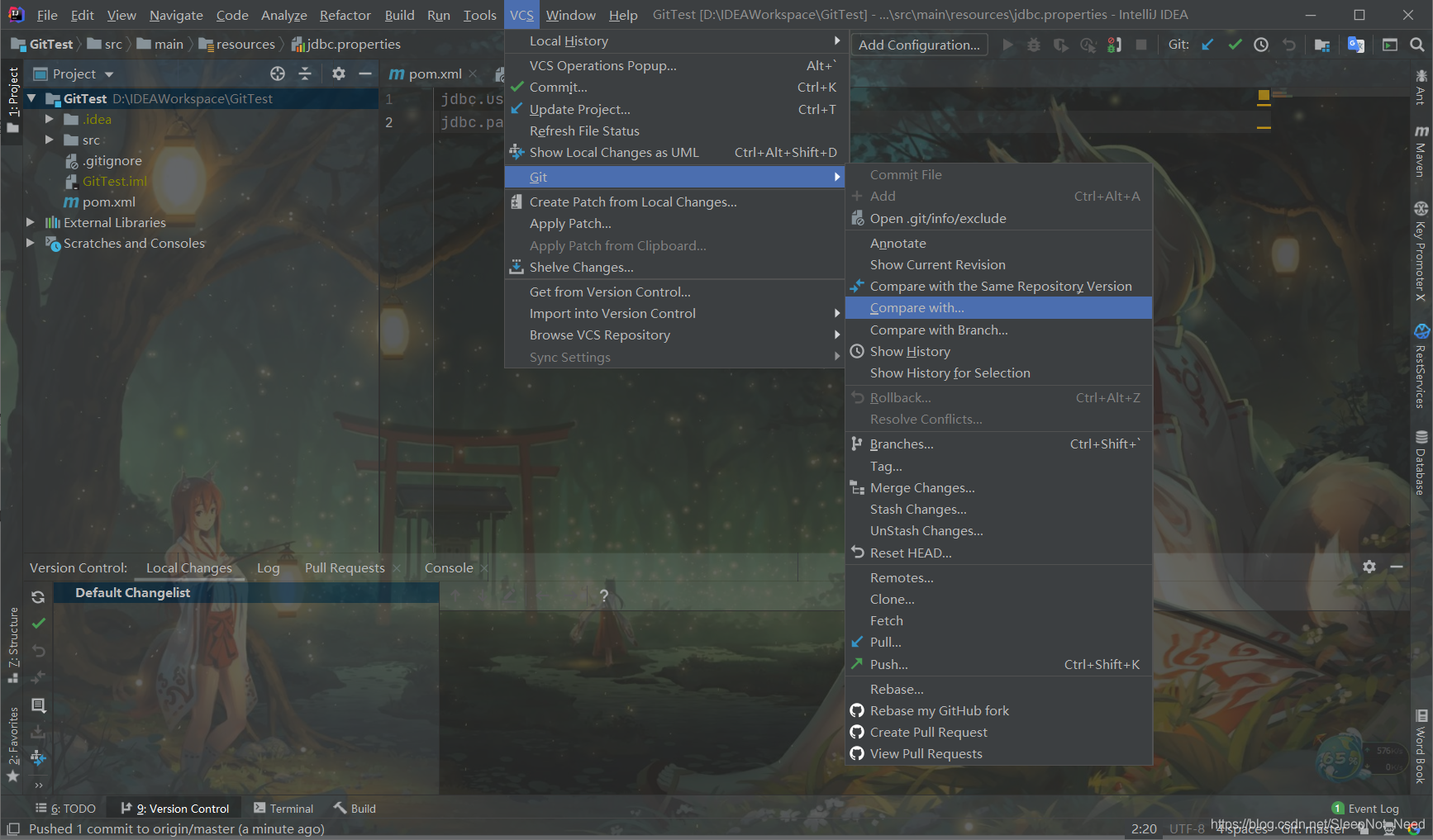Select the Default Changelist row
Screen dimensions: 1433x840
pyautogui.click(x=246, y=592)
